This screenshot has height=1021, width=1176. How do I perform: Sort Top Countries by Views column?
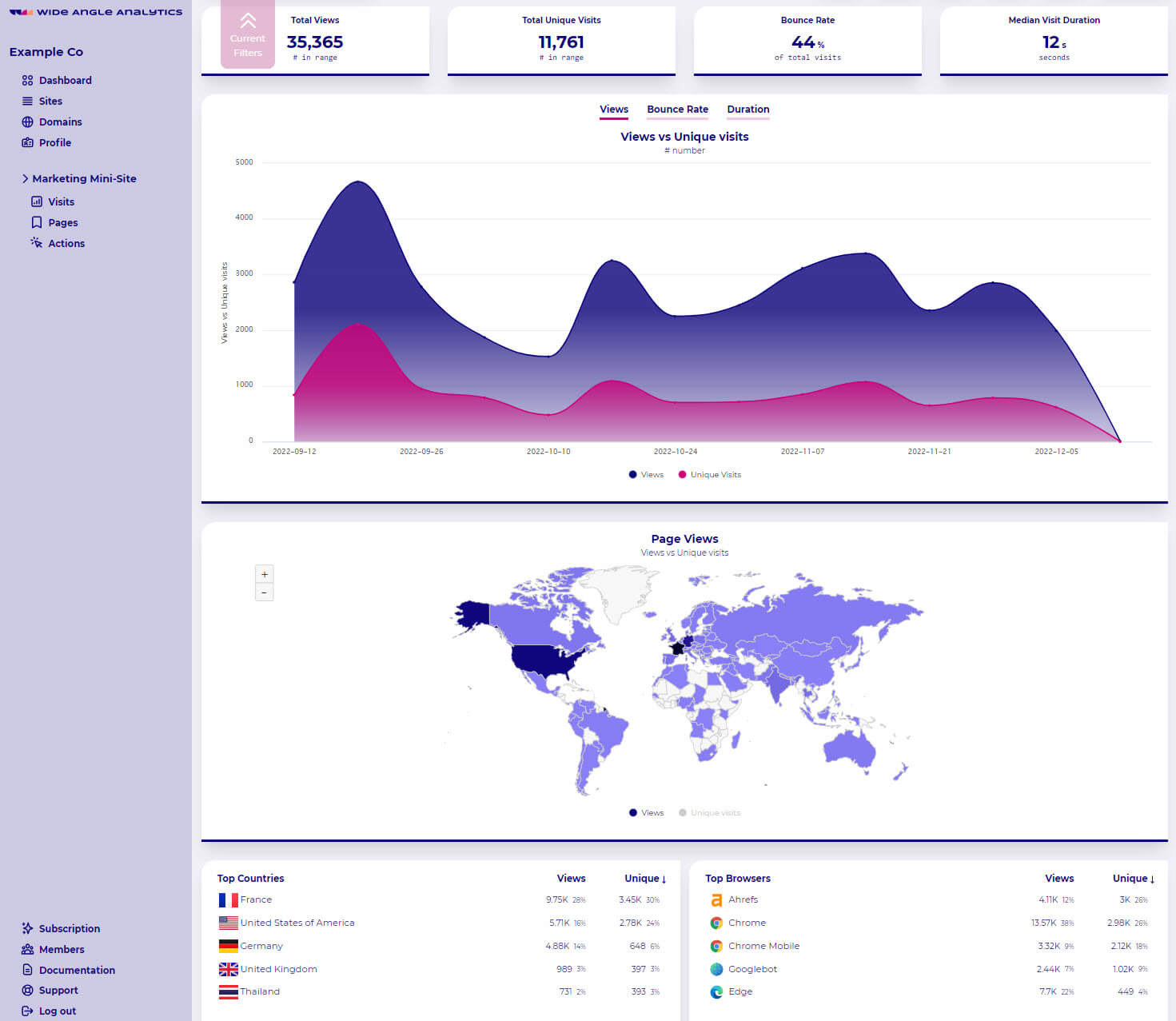coord(571,878)
